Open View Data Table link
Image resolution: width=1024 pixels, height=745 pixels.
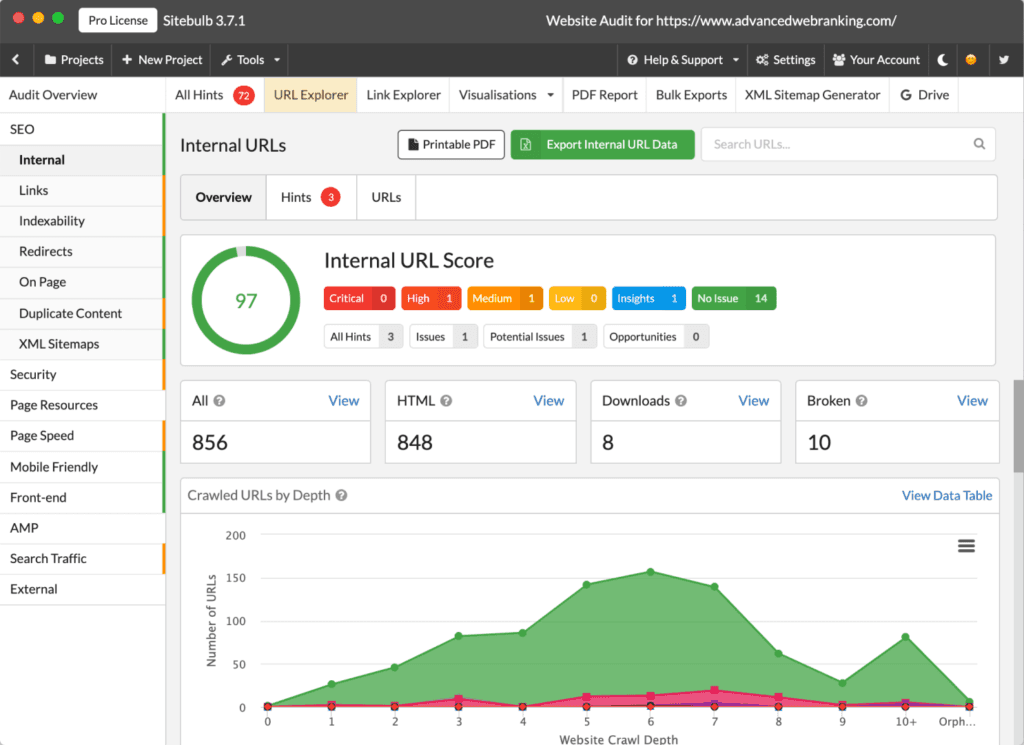[947, 496]
